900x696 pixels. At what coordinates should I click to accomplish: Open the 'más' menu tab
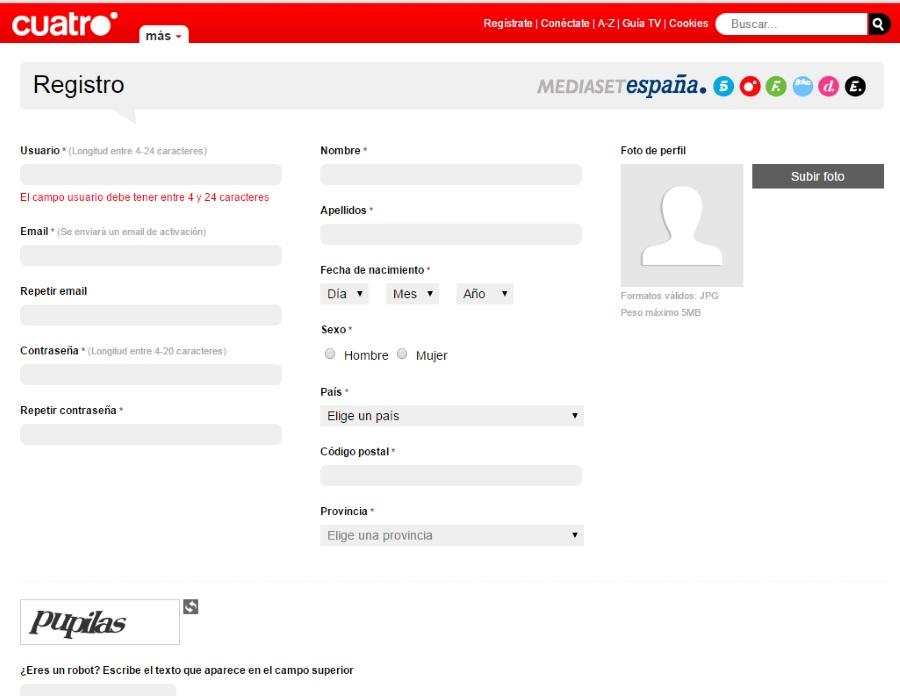(163, 36)
